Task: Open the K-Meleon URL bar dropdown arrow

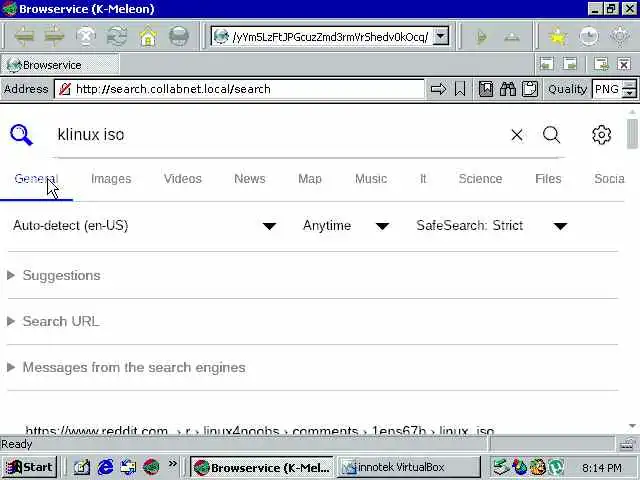Action: 441,36
